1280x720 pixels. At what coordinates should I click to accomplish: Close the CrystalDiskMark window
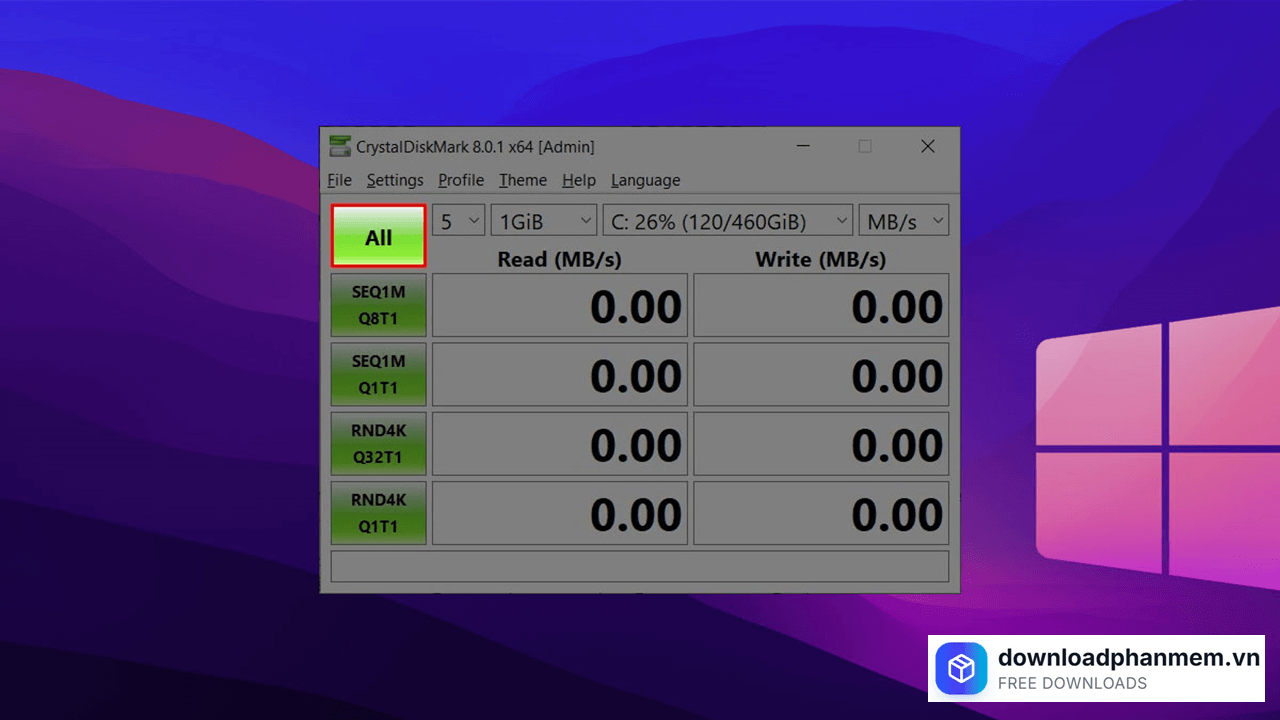pos(928,147)
